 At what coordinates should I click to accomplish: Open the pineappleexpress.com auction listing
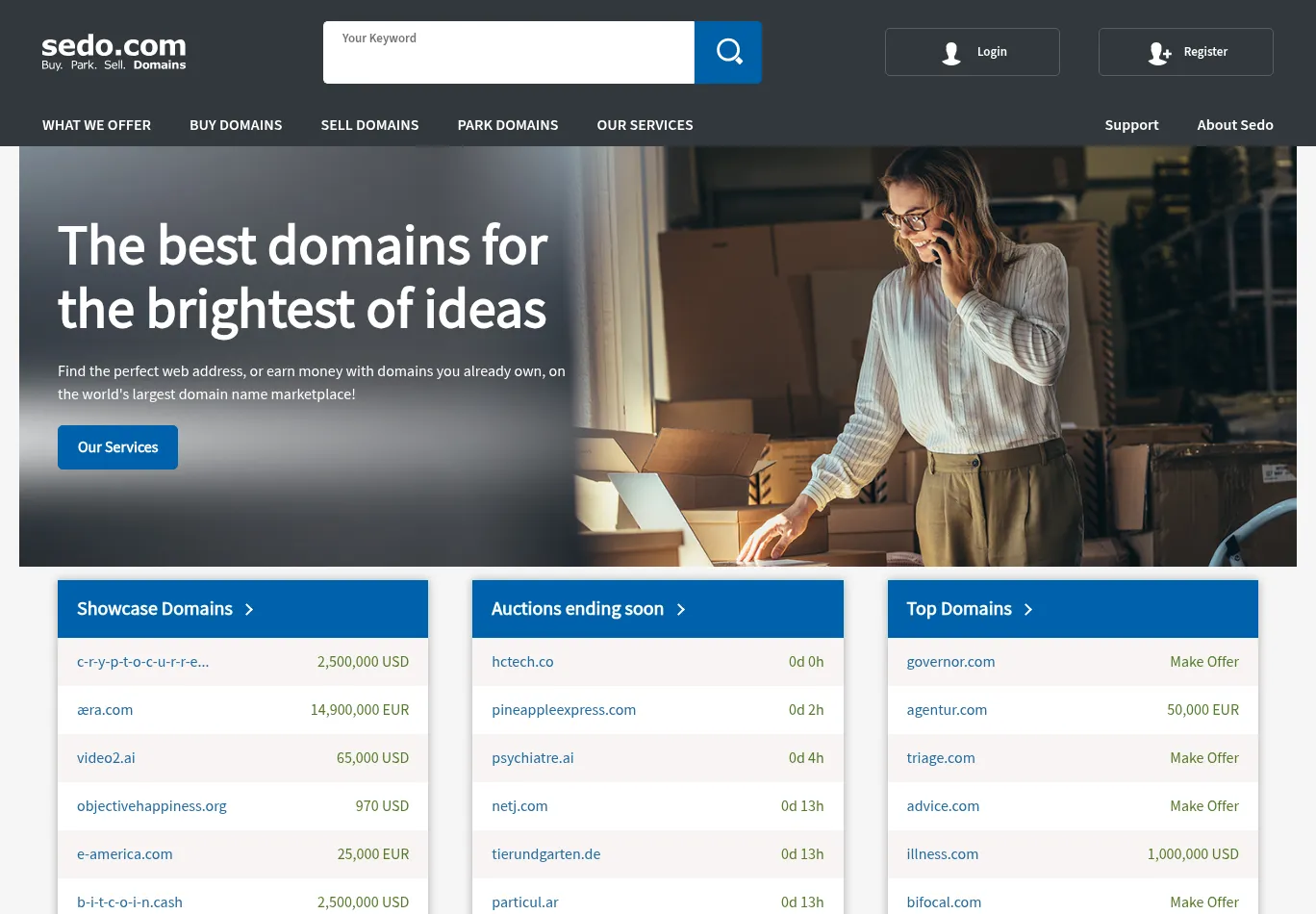(x=564, y=710)
